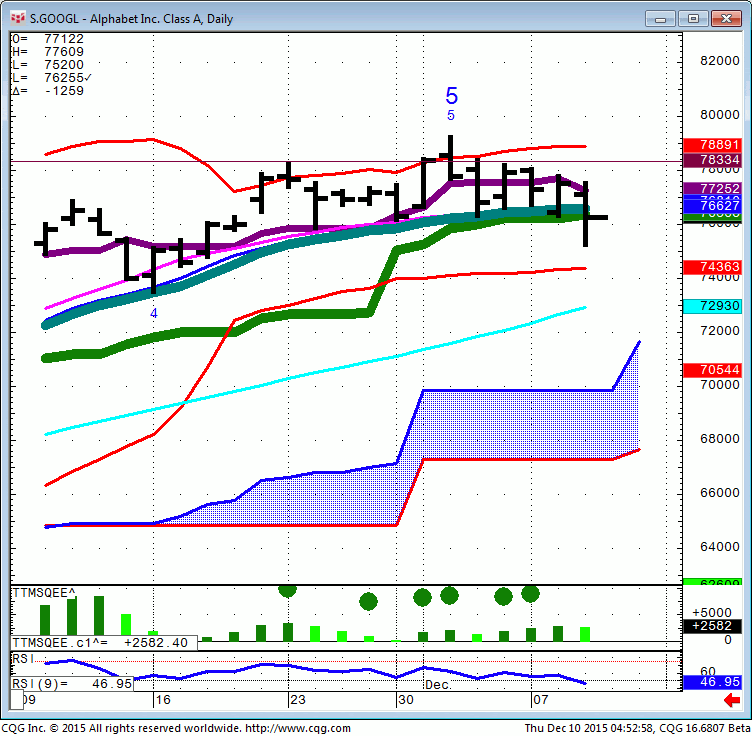Click the 74363 red price label
Viewport: 752px width, 736px height.
tap(712, 267)
